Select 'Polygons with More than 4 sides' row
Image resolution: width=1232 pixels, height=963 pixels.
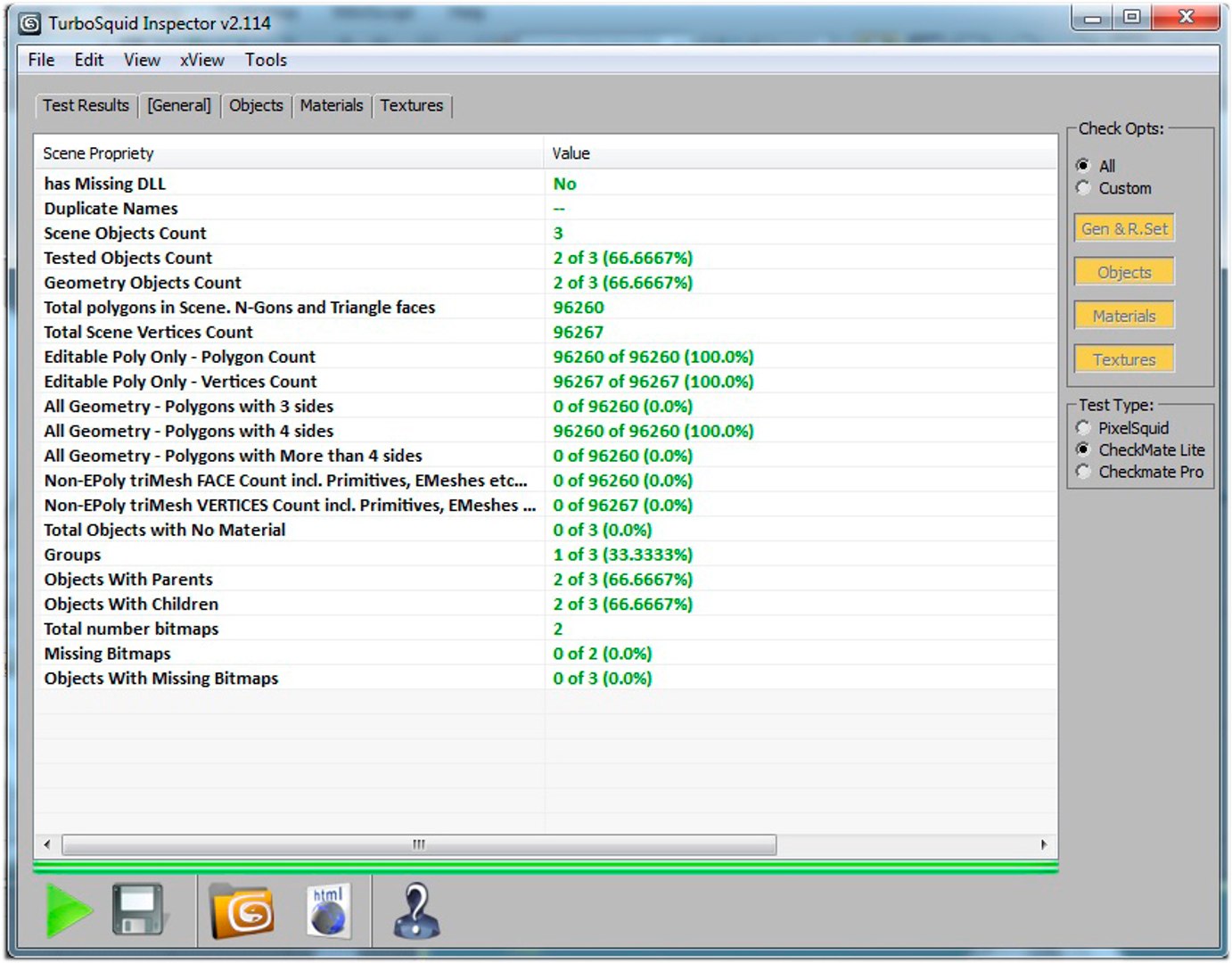pos(546,456)
